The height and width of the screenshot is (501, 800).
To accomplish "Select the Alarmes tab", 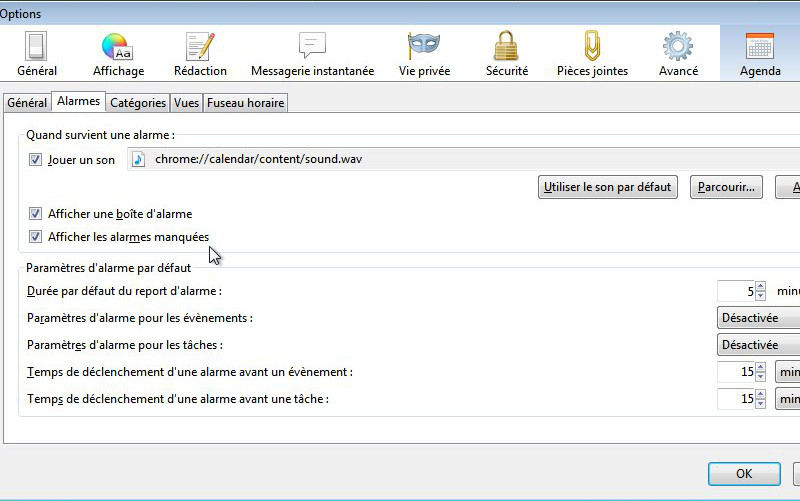I will click(79, 101).
